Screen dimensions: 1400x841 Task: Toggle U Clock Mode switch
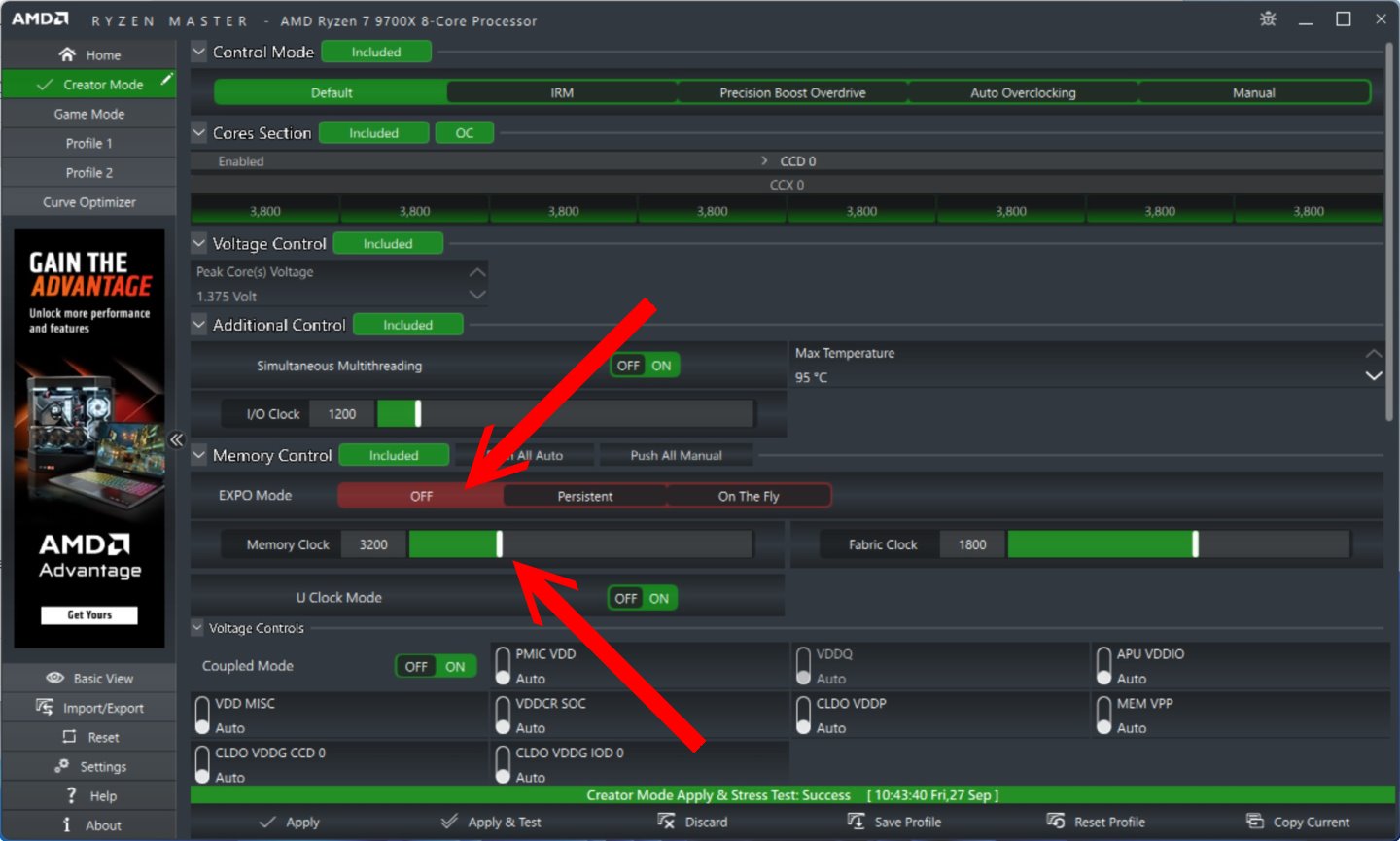tap(643, 598)
